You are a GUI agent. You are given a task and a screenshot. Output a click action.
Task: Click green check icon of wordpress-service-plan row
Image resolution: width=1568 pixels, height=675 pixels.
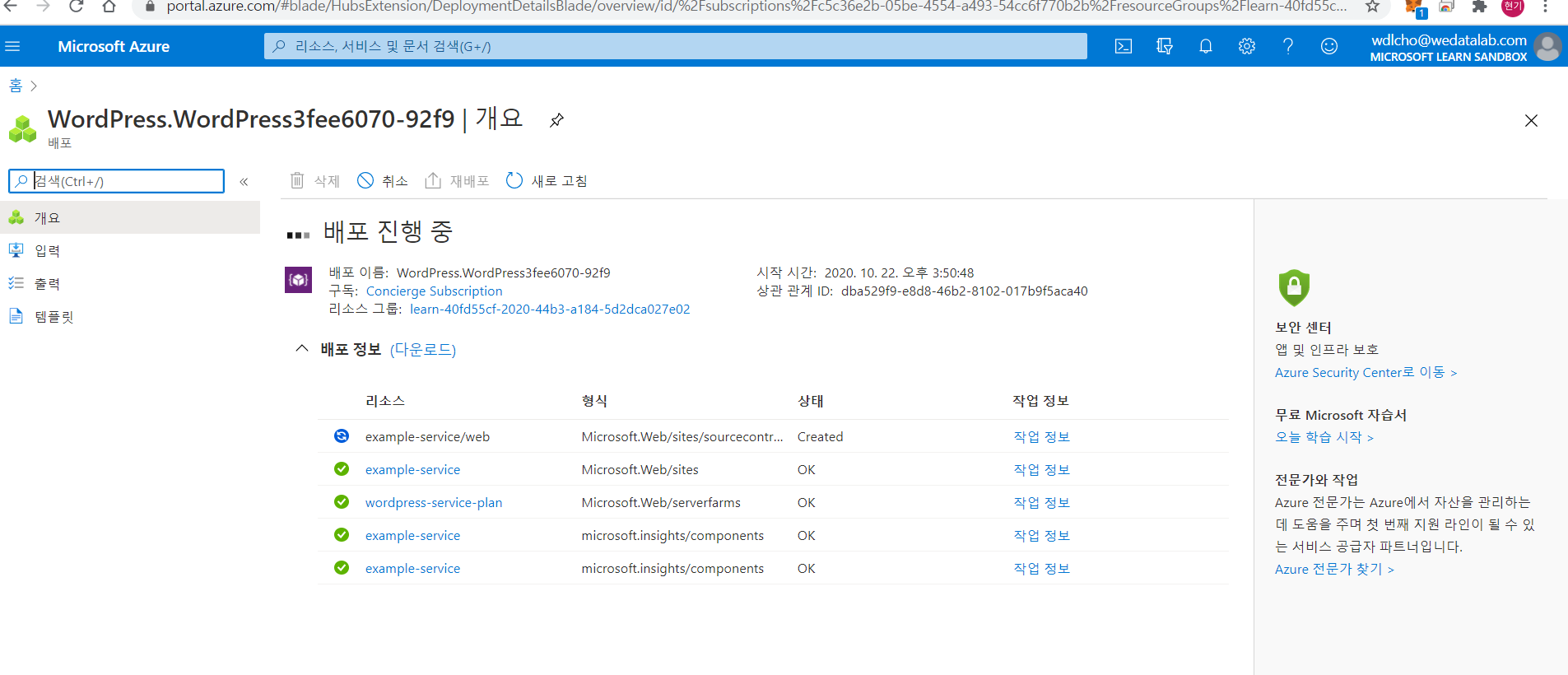click(x=342, y=501)
